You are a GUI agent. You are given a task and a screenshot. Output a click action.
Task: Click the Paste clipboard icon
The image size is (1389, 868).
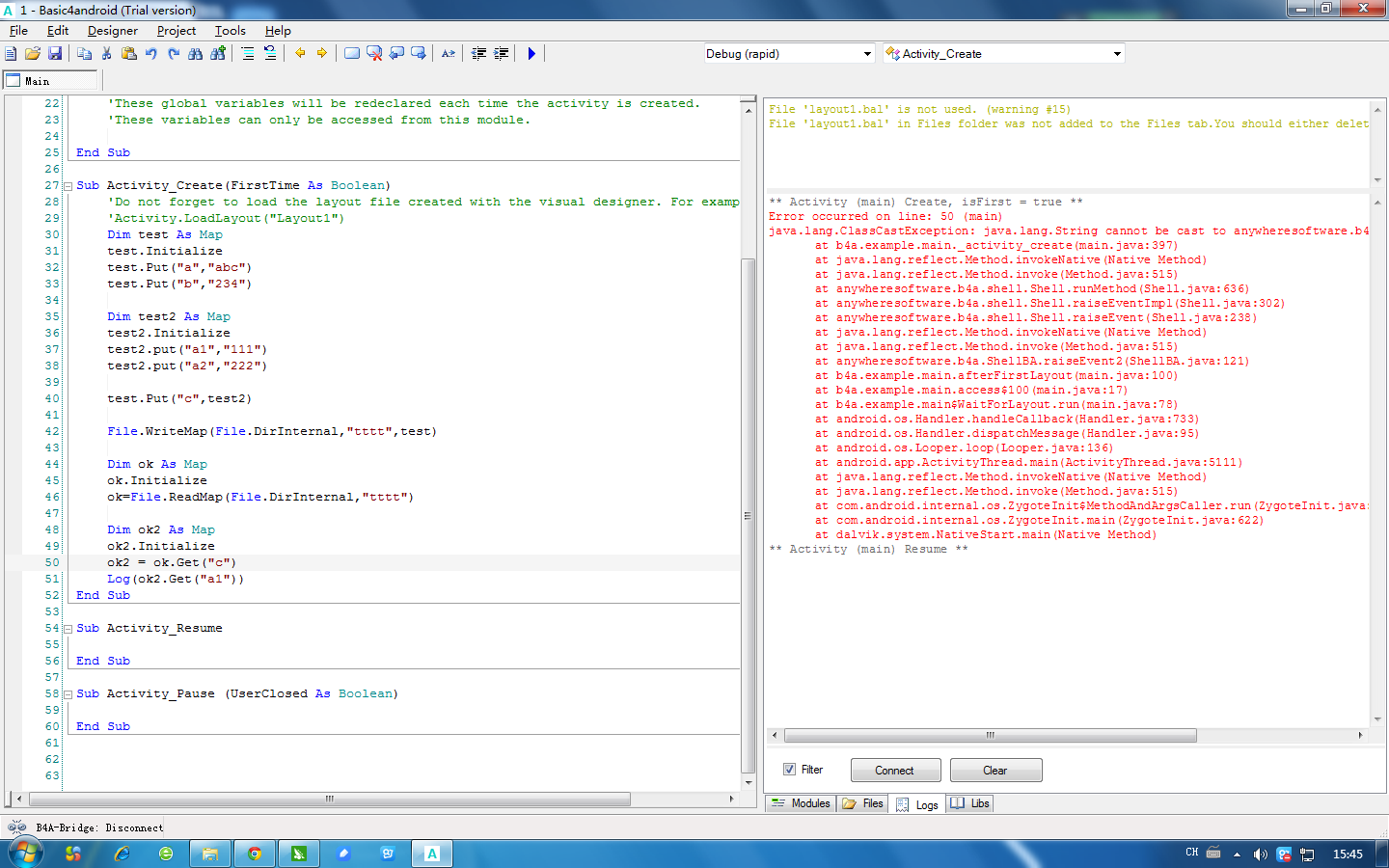click(x=128, y=54)
